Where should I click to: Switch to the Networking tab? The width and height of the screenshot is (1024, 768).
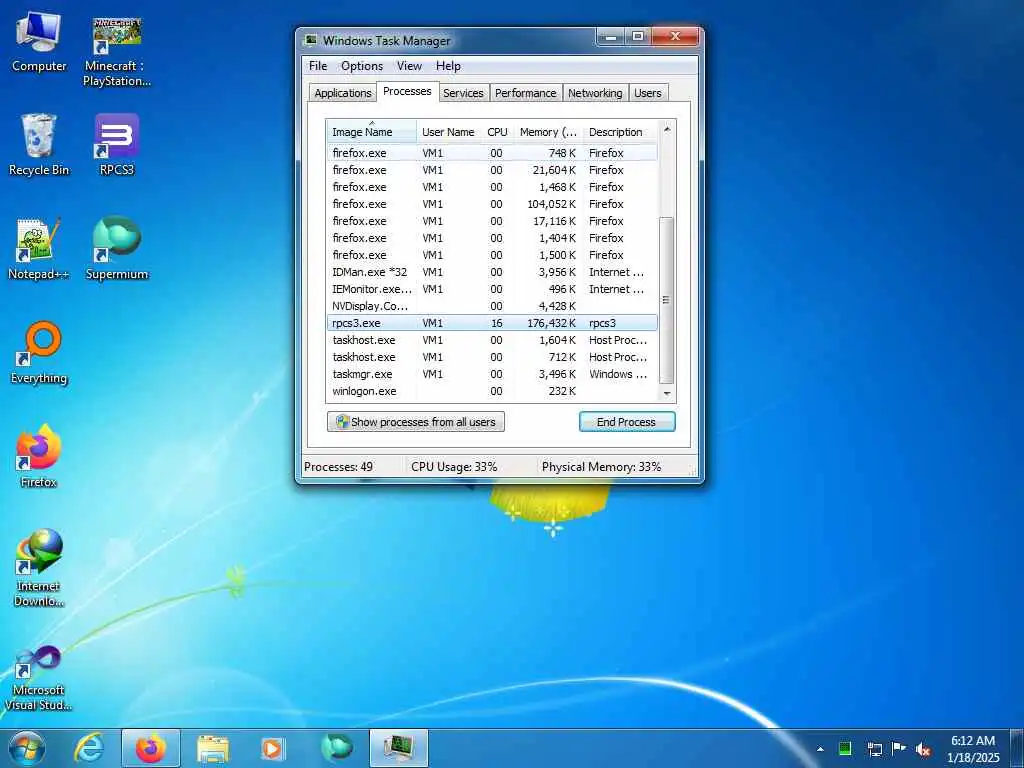tap(595, 93)
